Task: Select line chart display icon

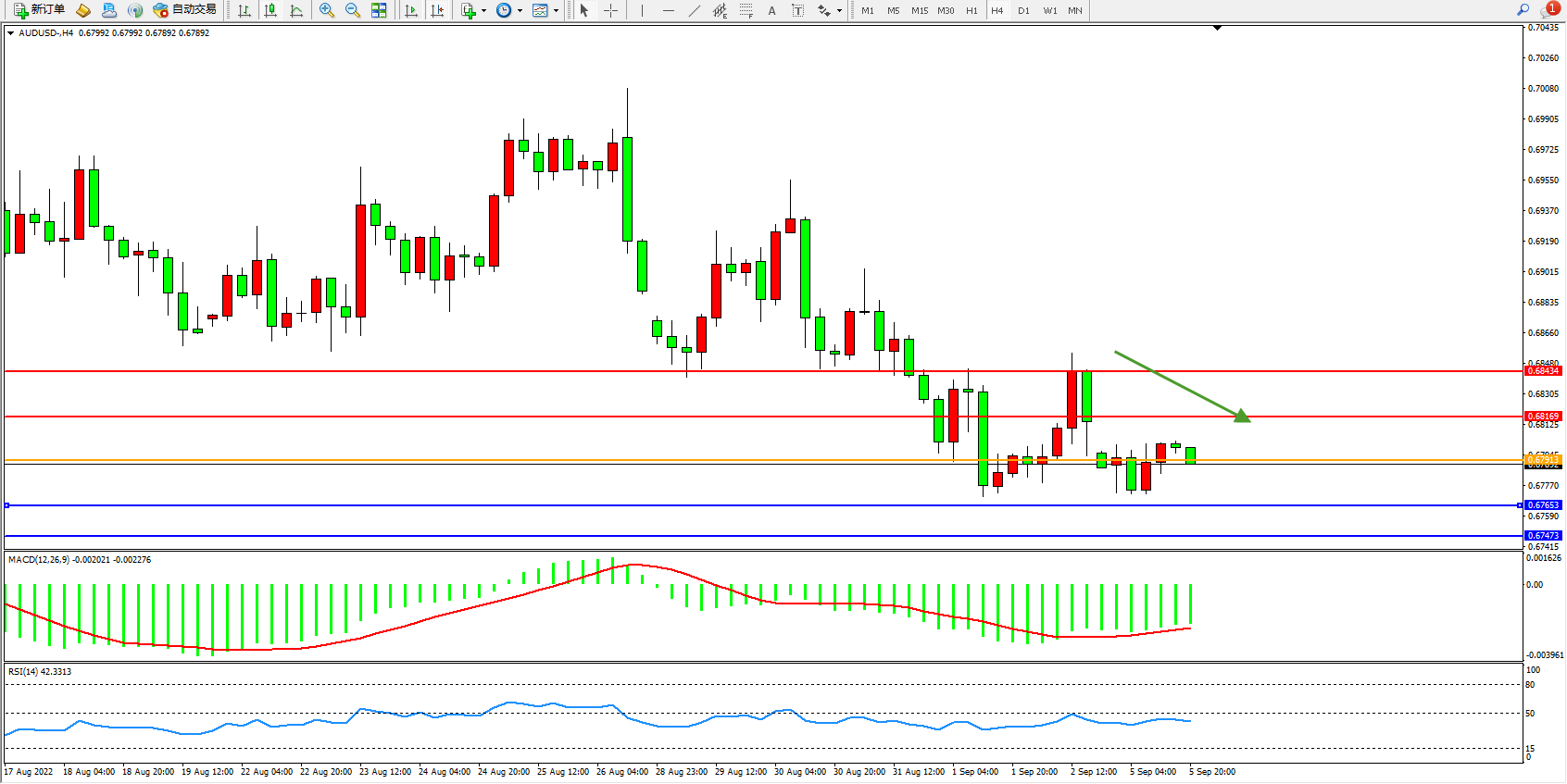Action: point(296,10)
